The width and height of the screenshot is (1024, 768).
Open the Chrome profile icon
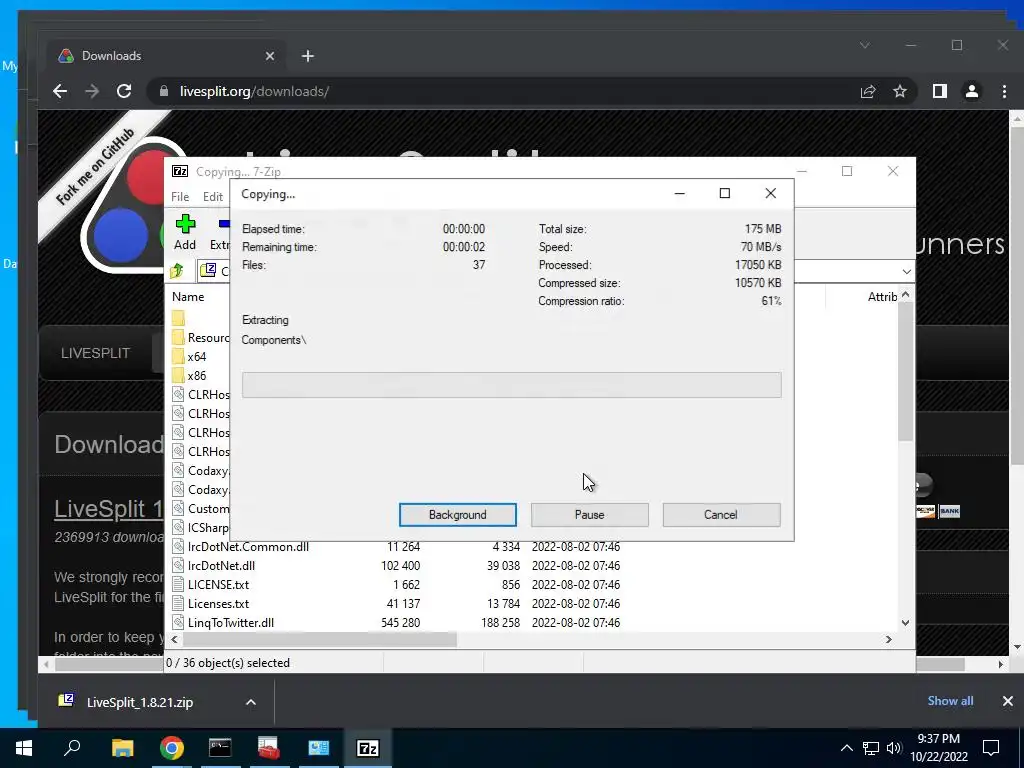(x=972, y=91)
